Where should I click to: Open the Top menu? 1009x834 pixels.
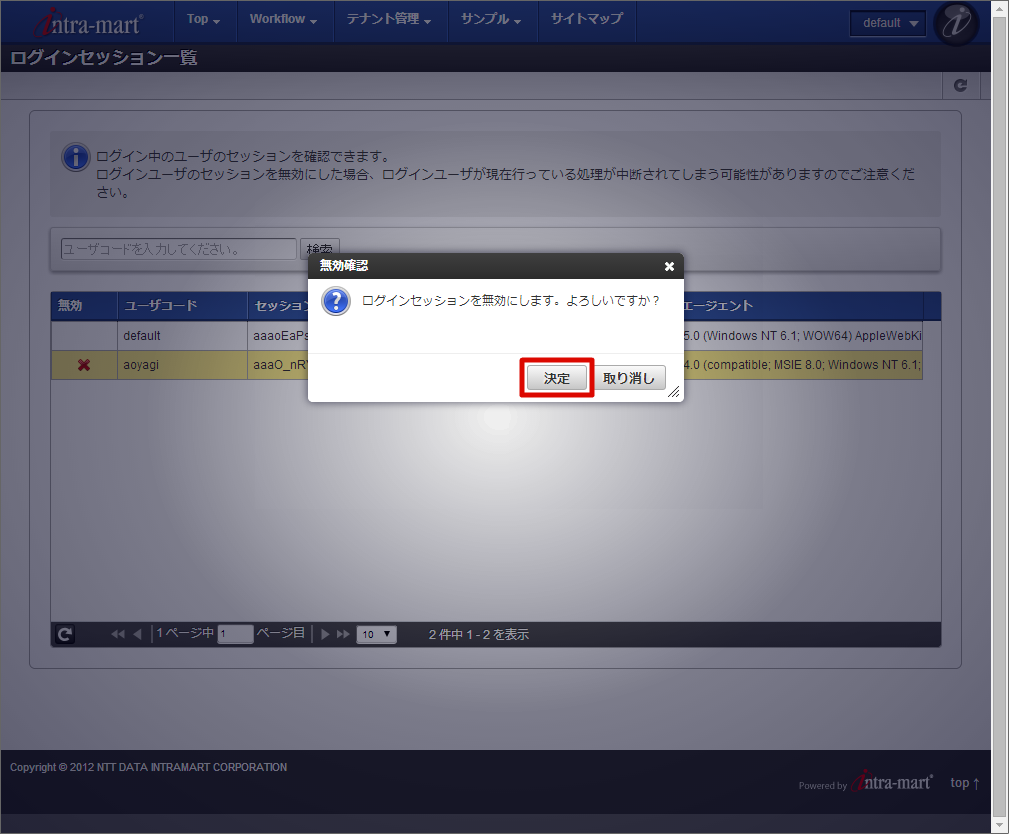coord(204,19)
